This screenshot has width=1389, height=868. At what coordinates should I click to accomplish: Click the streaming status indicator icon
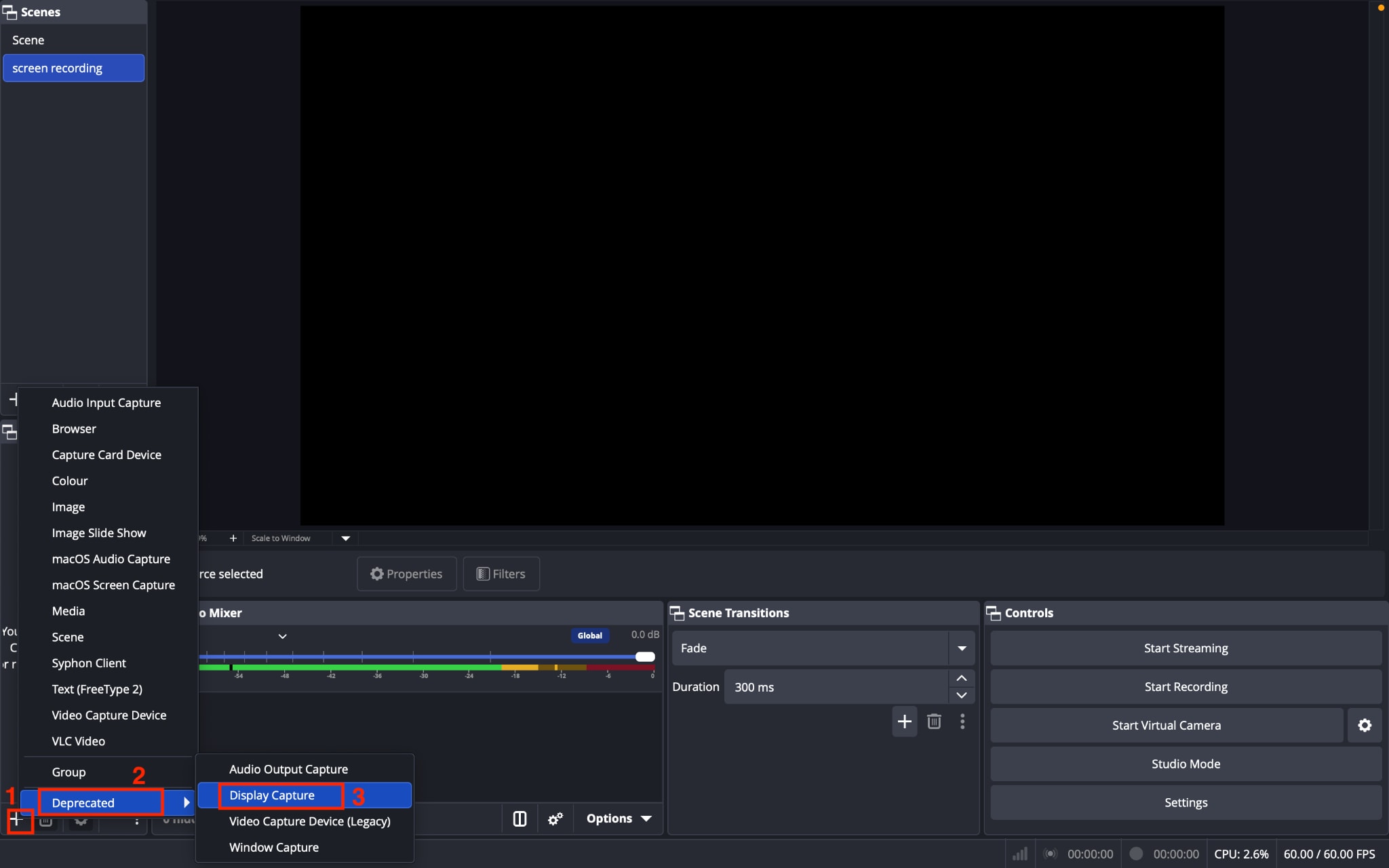1051,854
